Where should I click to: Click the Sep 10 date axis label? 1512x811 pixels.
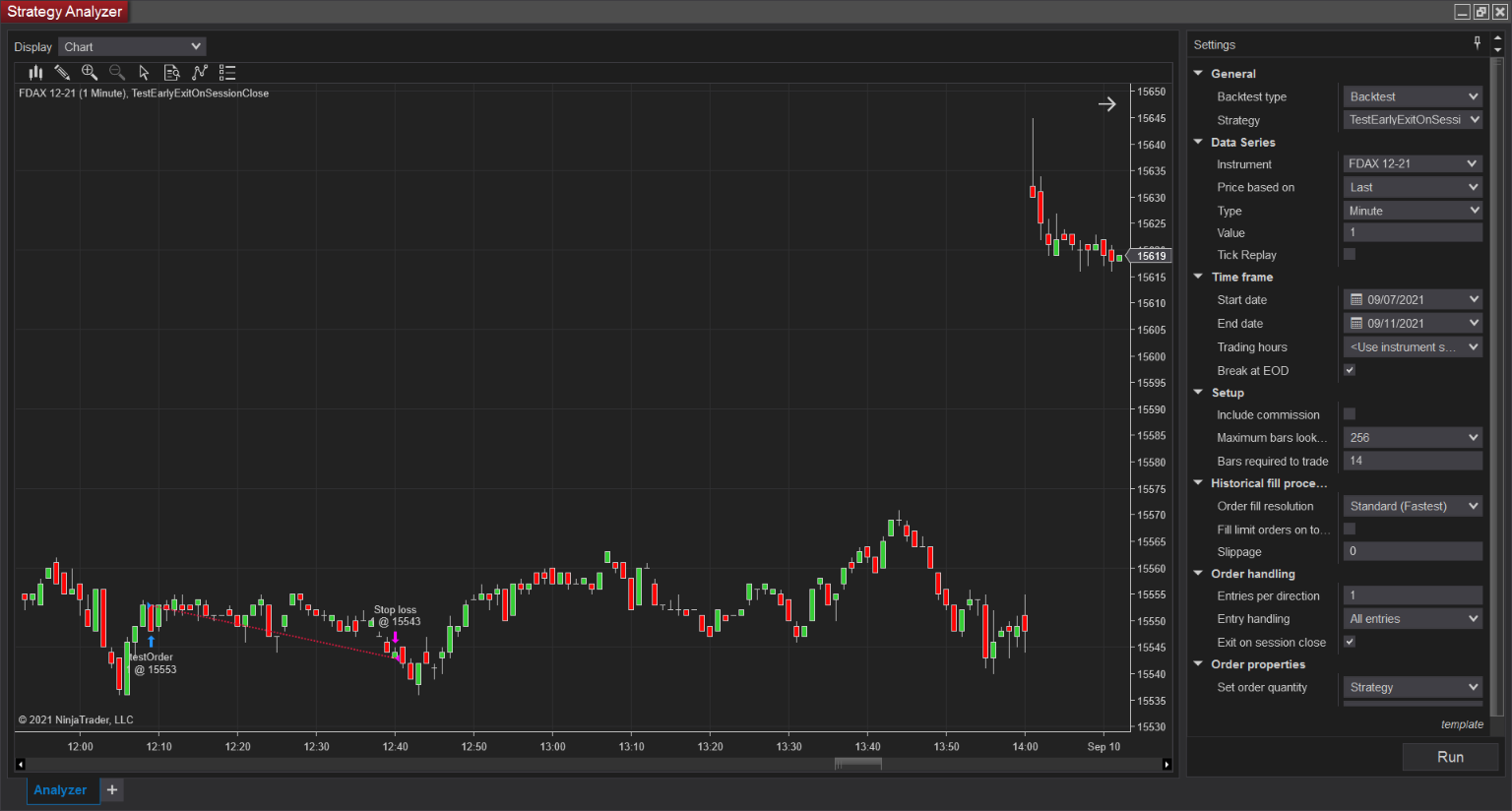1103,746
